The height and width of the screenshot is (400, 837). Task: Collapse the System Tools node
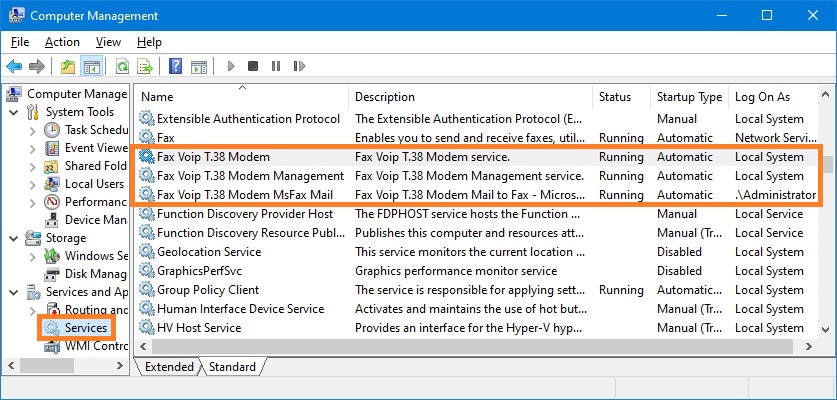point(13,112)
